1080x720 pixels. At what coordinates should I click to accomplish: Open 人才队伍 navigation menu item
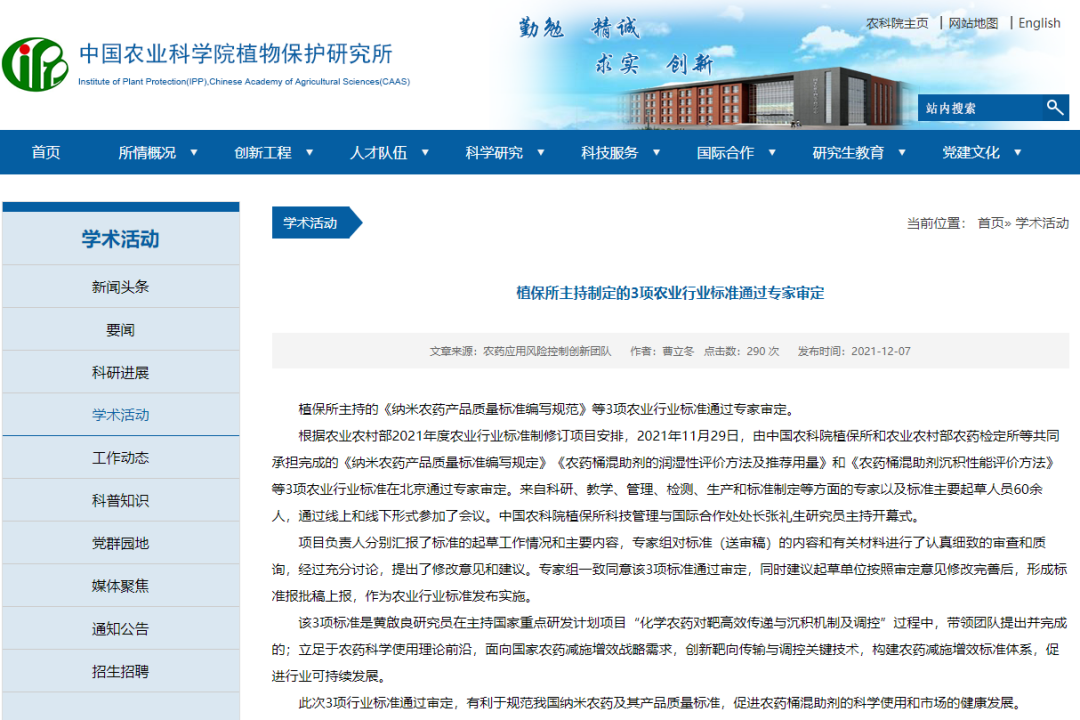[378, 152]
